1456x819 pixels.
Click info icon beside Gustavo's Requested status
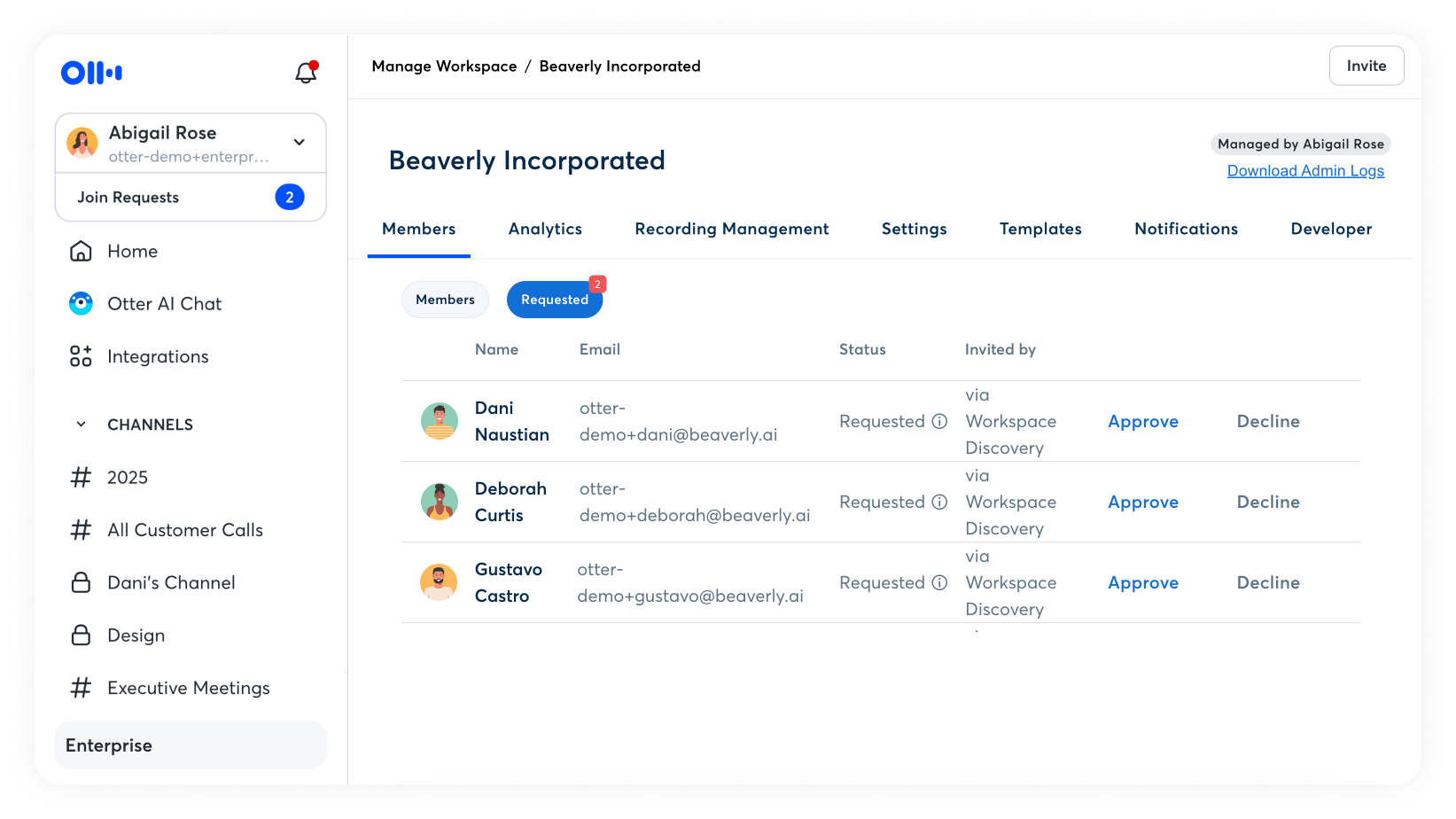939,583
